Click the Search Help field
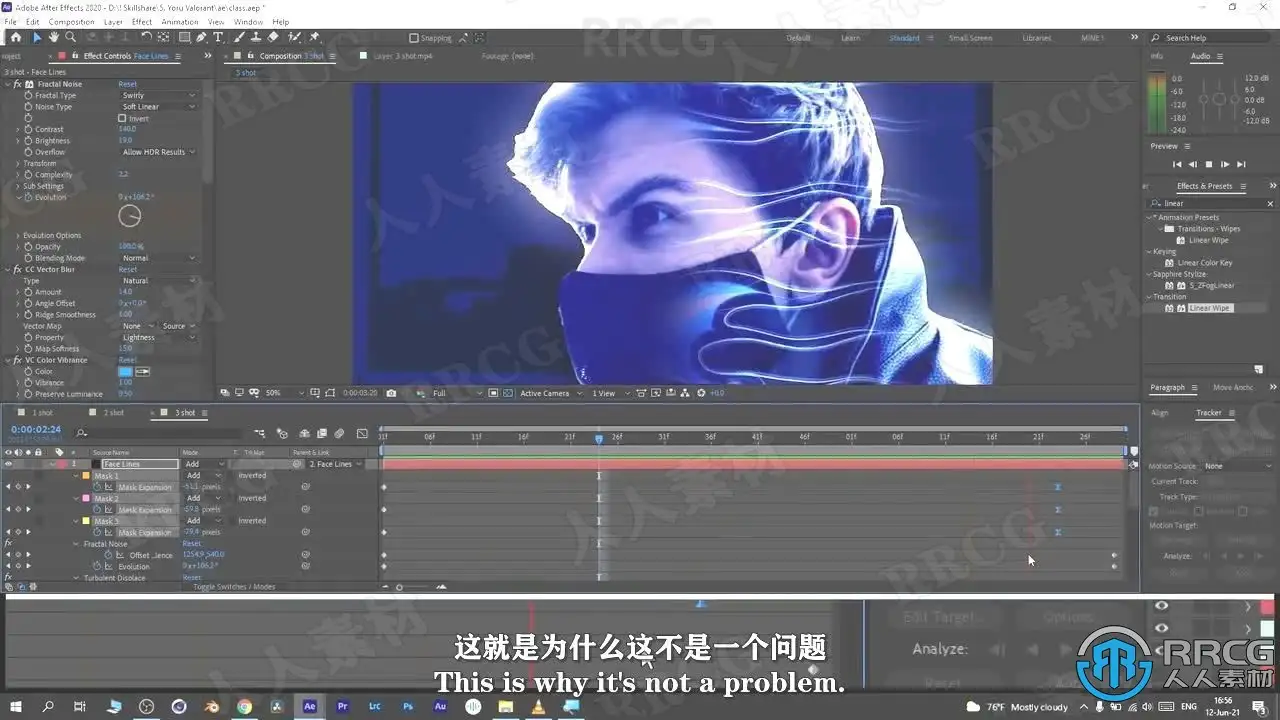1280x720 pixels. point(1211,38)
